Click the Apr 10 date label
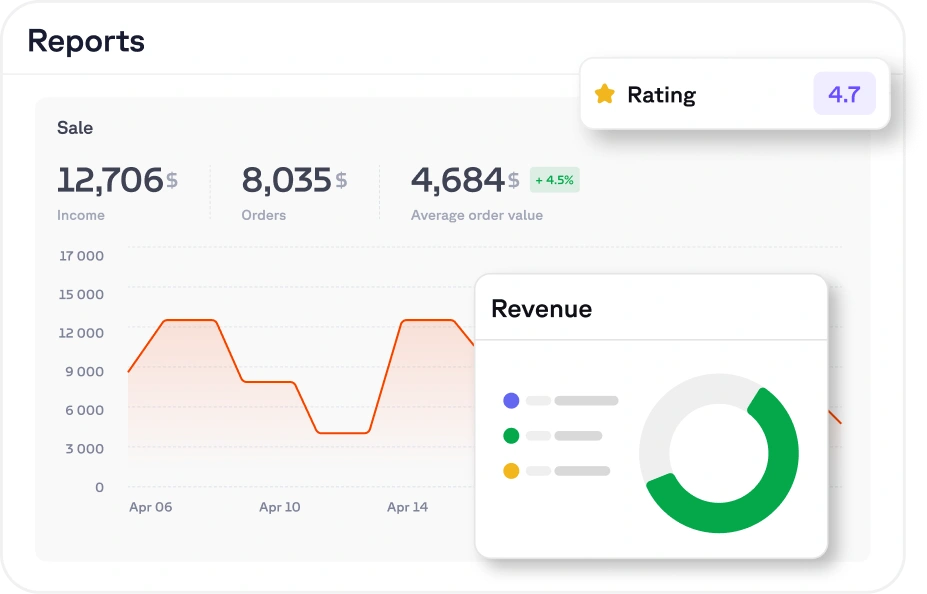This screenshot has height=594, width=927. pyautogui.click(x=280, y=507)
